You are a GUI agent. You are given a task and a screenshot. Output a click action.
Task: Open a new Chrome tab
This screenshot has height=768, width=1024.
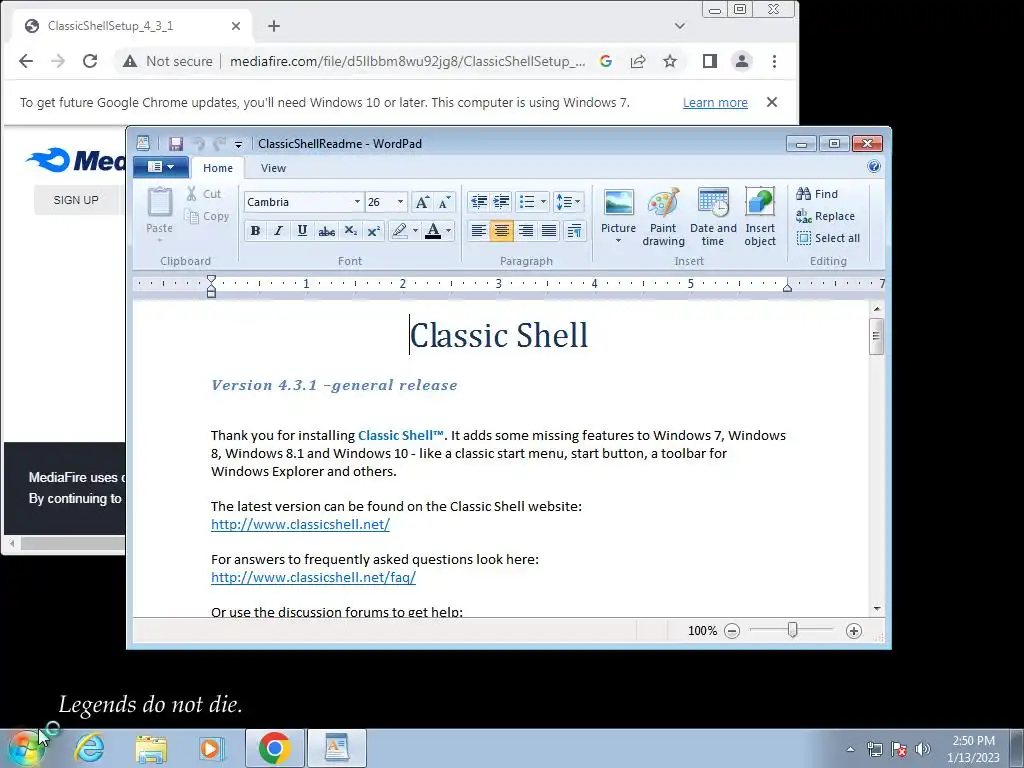(x=274, y=26)
